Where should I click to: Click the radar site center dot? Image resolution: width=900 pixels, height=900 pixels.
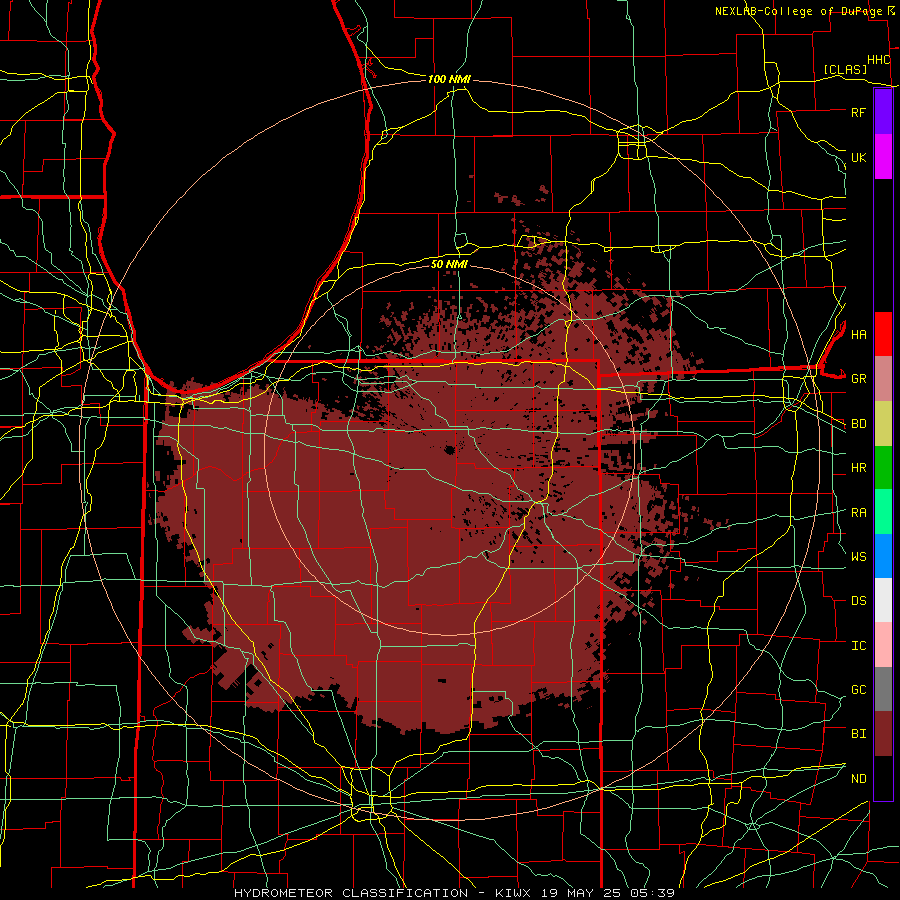point(450,450)
